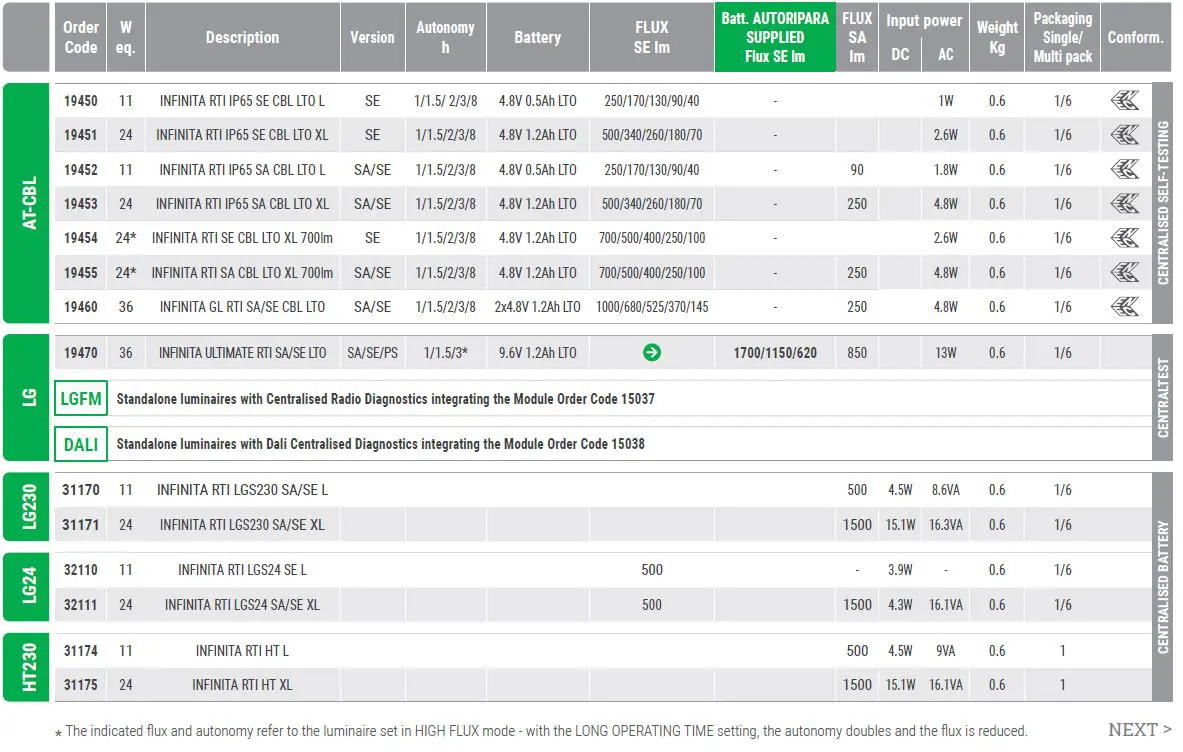Click the conformity mark icon for order 19450

[x=1124, y=100]
